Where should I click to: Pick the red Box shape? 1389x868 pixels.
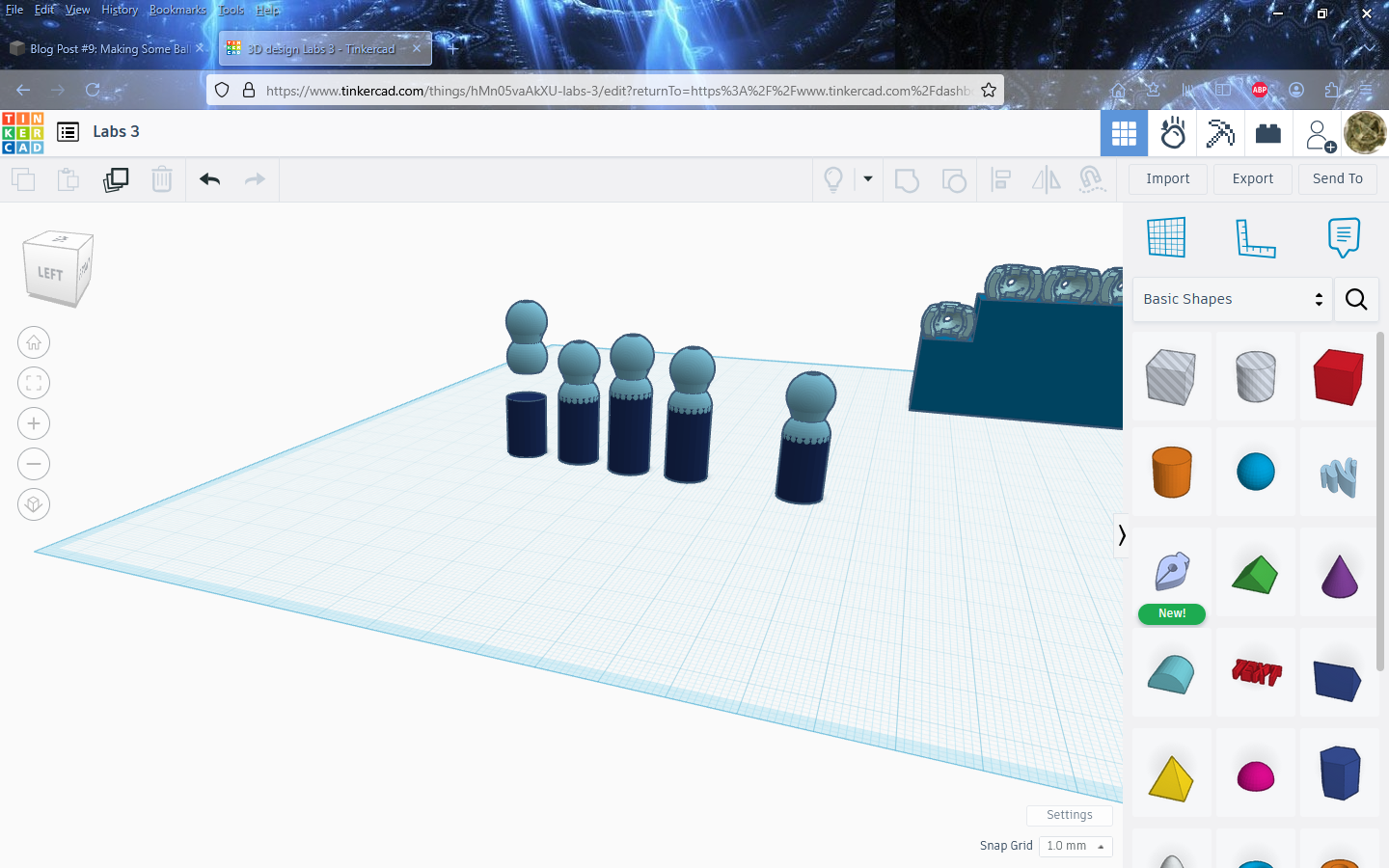coord(1339,376)
